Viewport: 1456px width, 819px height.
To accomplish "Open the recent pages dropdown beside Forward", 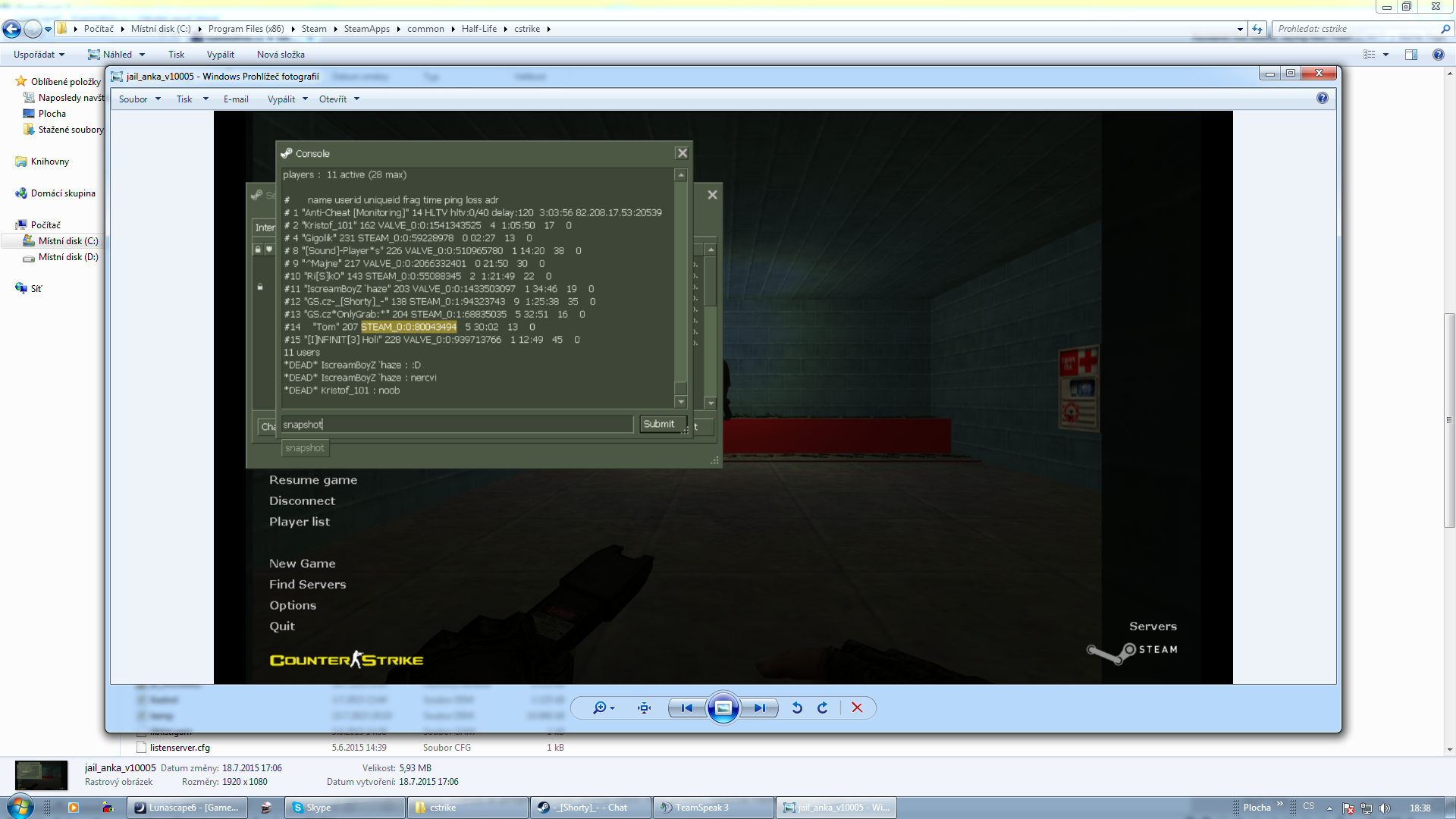I will coord(48,29).
